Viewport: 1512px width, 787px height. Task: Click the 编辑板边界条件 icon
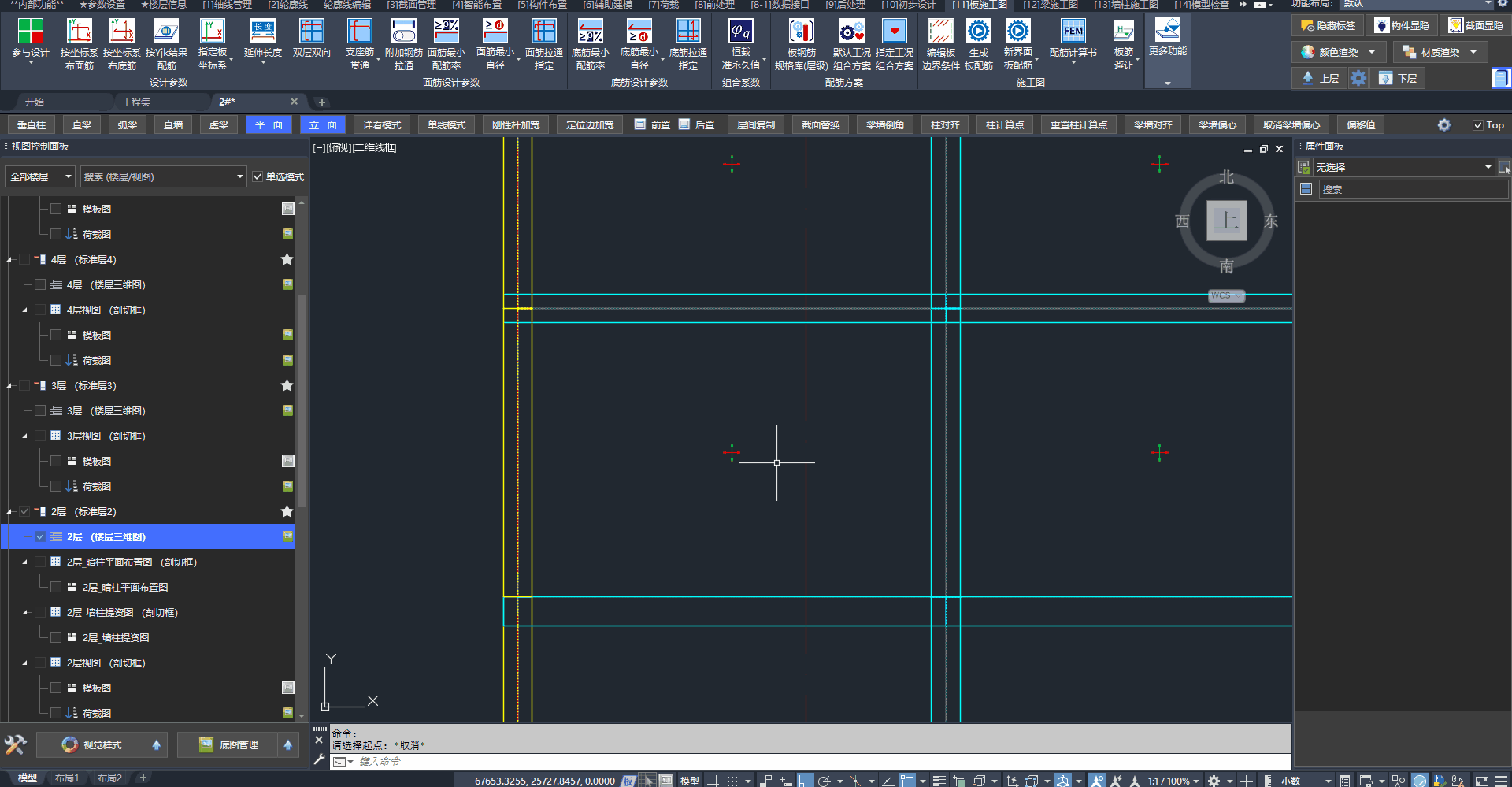tap(940, 32)
